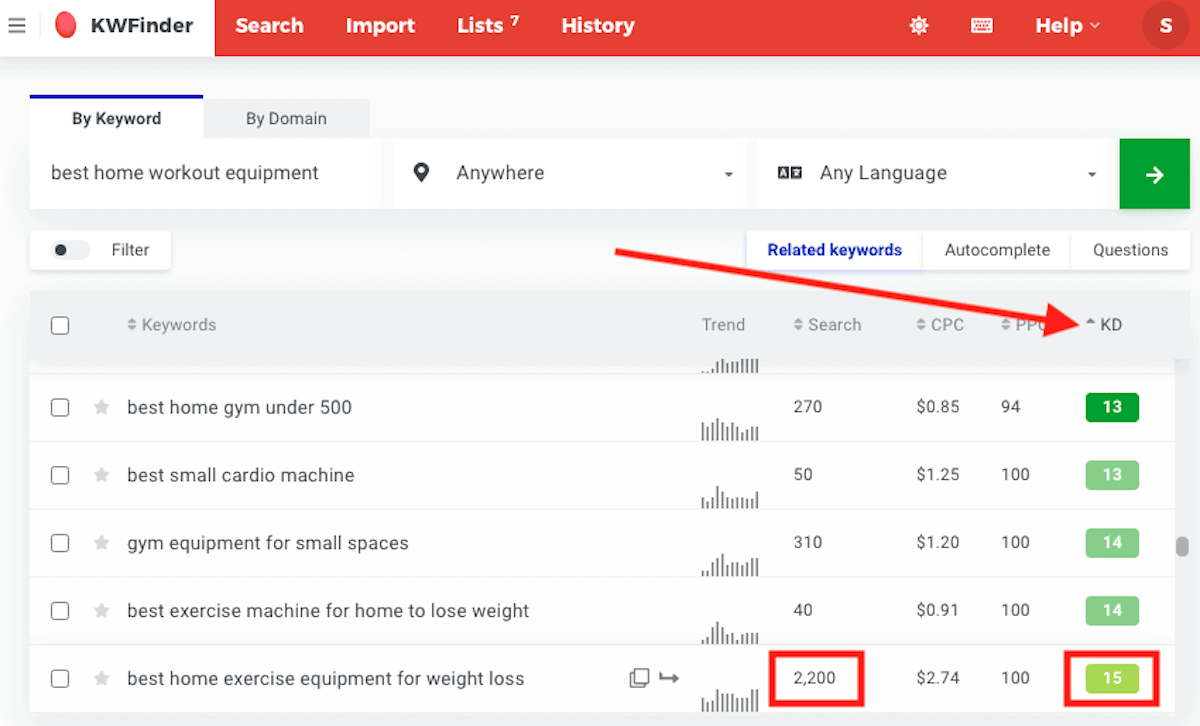Check the select-all keywords checkbox
Viewport: 1200px width, 726px height.
[x=60, y=325]
